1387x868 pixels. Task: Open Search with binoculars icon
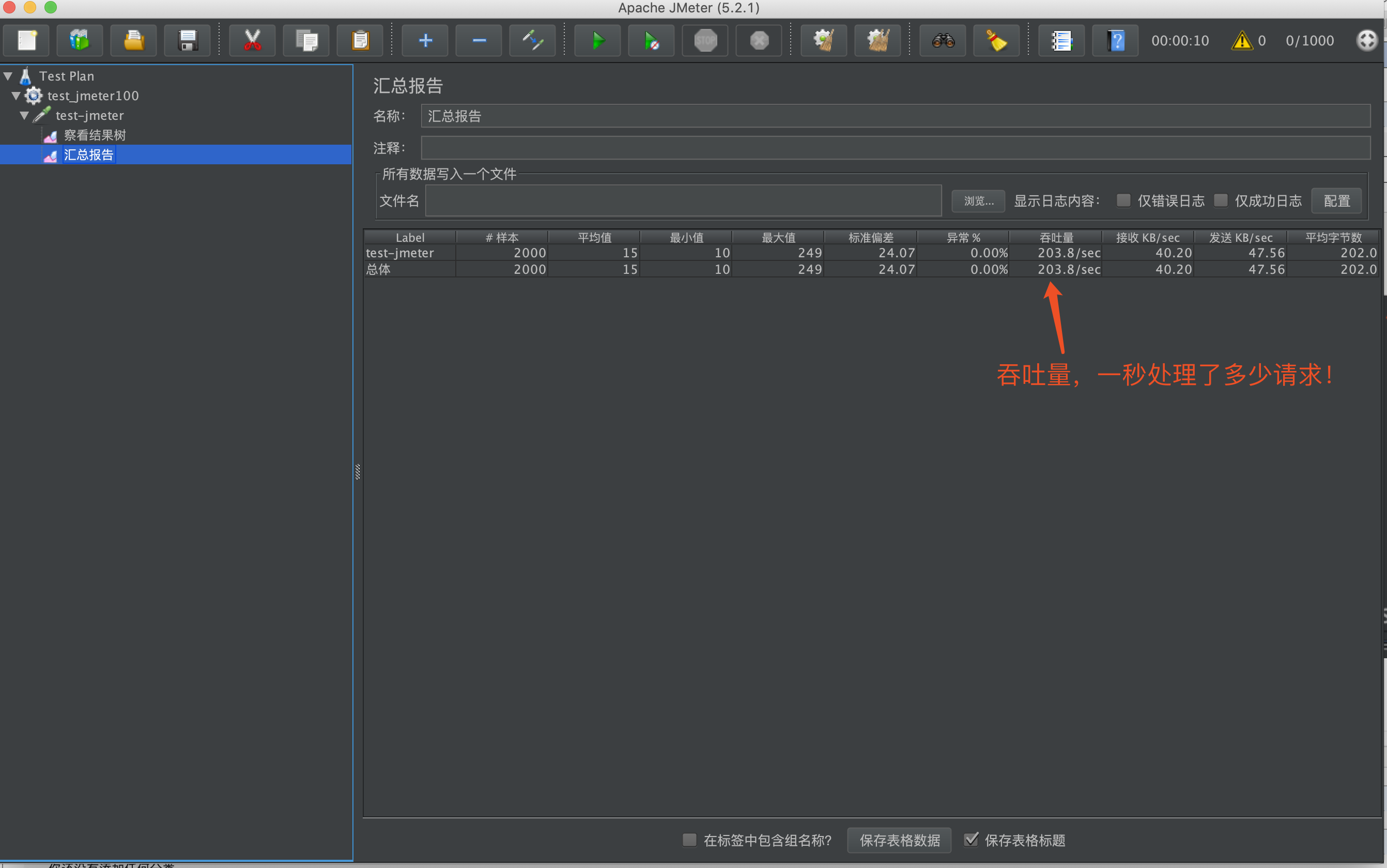point(943,41)
